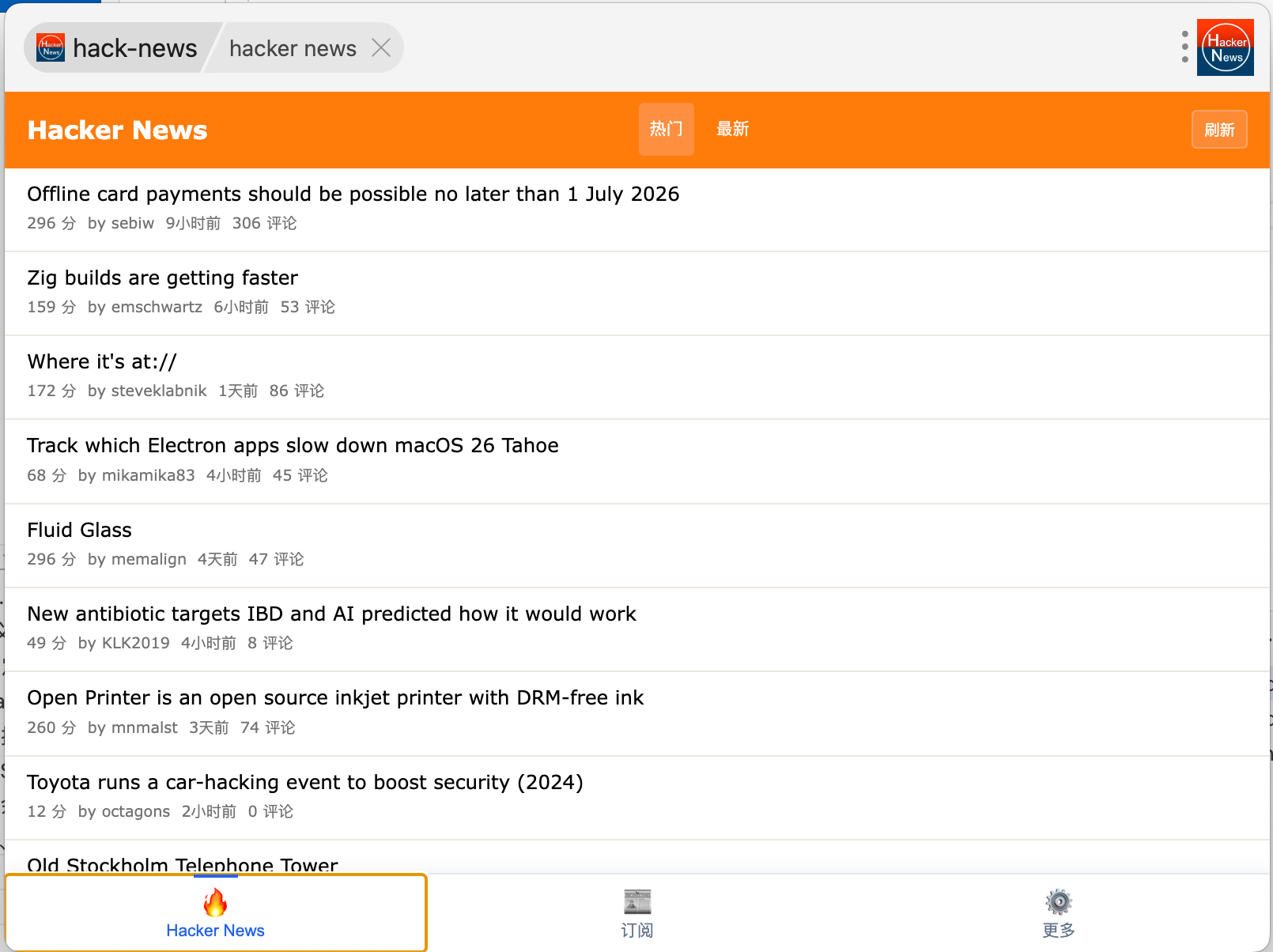Image resolution: width=1273 pixels, height=952 pixels.
Task: Click the 172 分 score
Action: pos(52,391)
